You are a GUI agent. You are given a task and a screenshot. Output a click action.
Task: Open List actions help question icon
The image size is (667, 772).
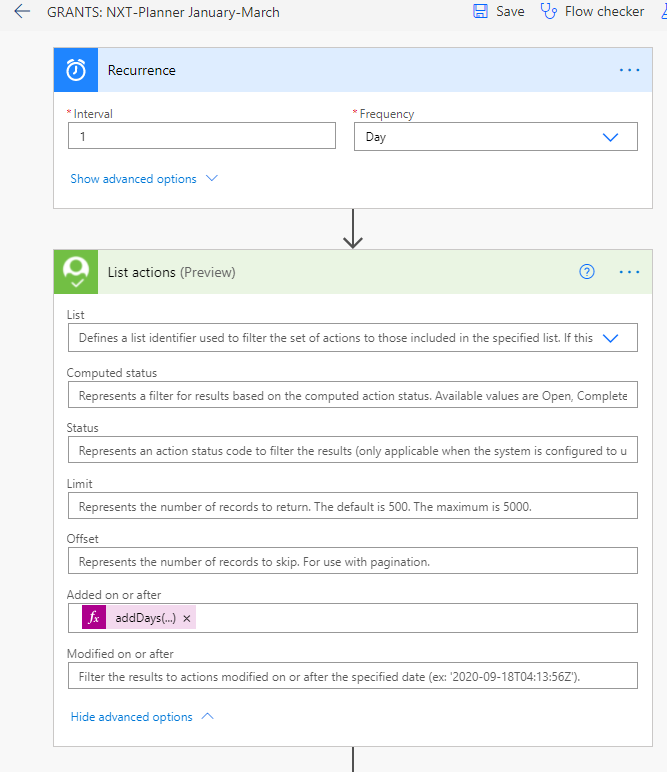point(587,272)
